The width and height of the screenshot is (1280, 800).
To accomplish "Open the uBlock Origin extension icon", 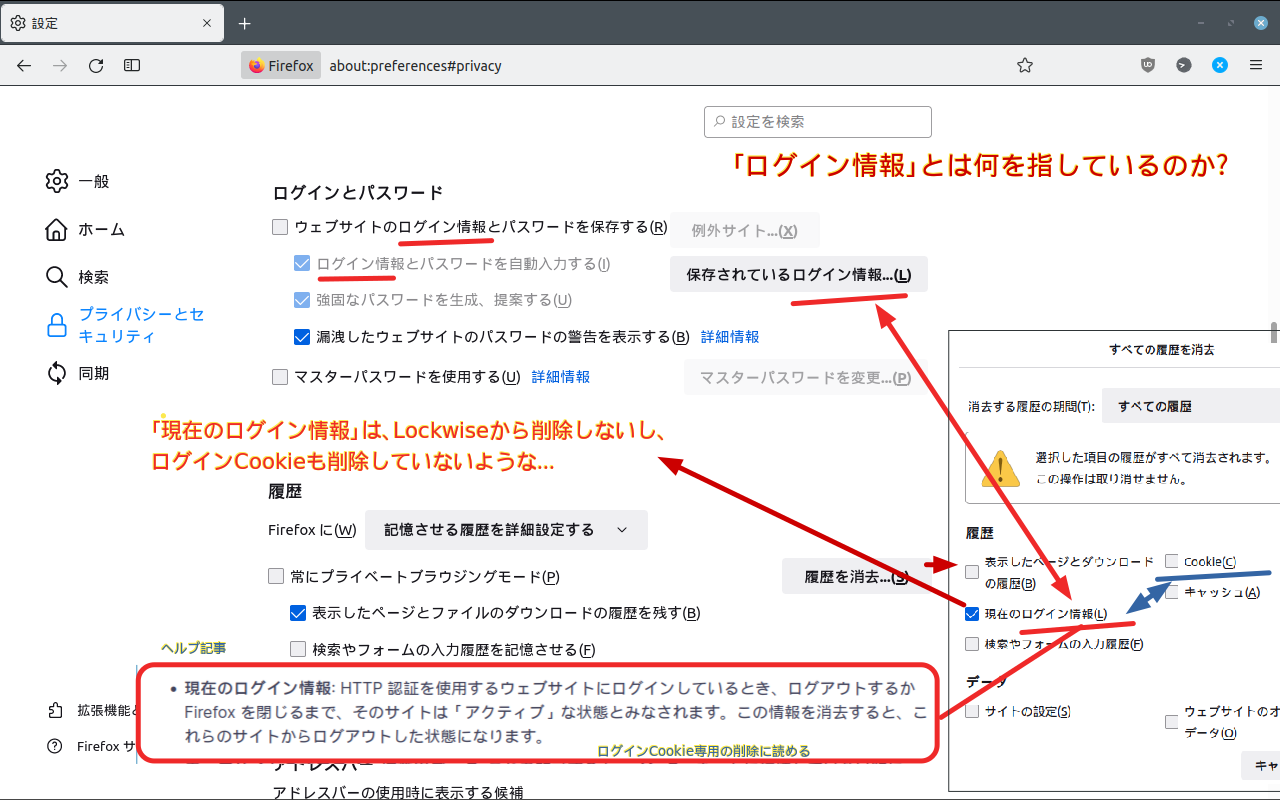I will 1148,66.
